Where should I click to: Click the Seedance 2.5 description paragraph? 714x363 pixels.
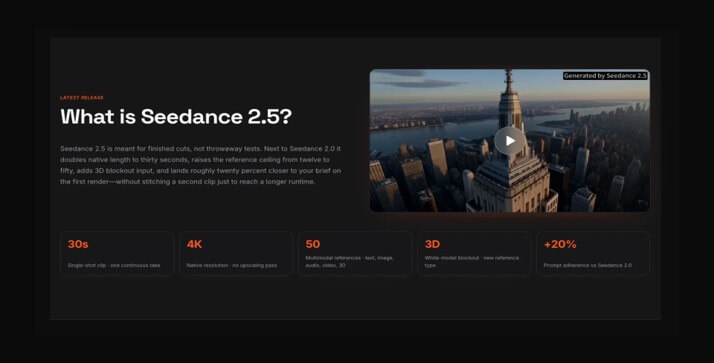(x=201, y=165)
